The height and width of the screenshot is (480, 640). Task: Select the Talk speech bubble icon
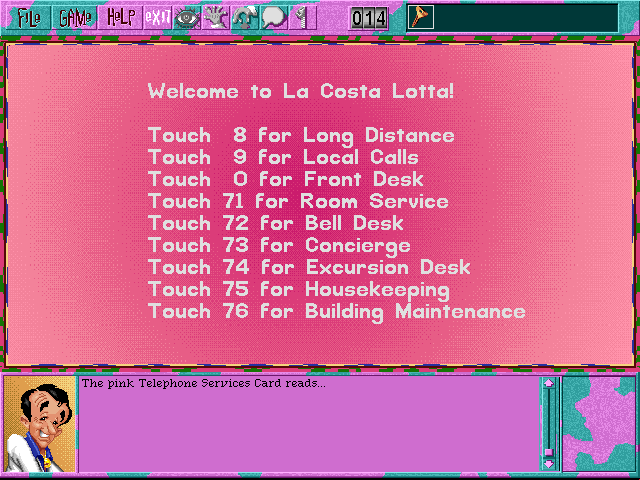tap(273, 18)
